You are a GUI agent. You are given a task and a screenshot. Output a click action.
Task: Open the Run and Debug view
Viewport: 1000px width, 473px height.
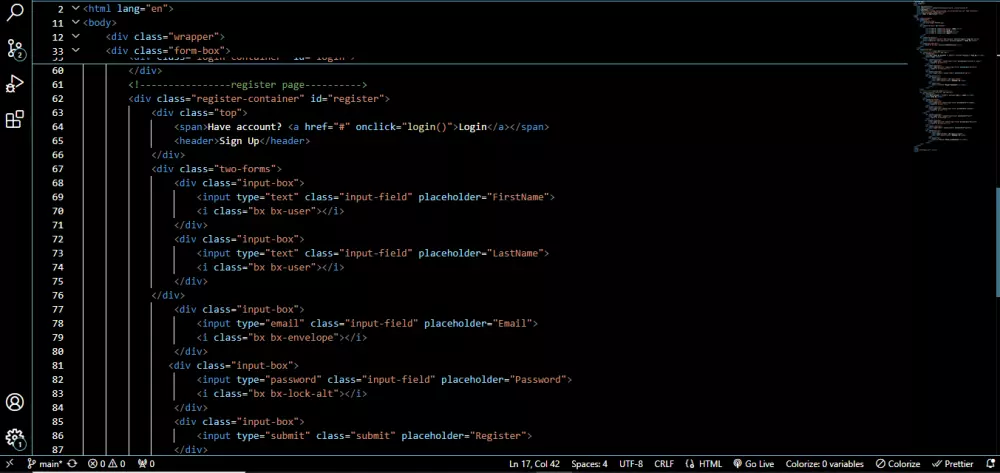[15, 84]
